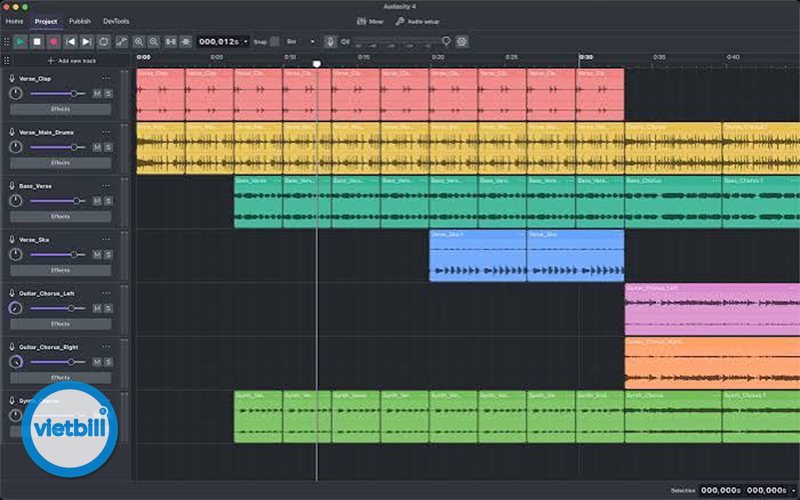This screenshot has height=500, width=800.
Task: Enable the Snap checkbox
Action: [274, 42]
